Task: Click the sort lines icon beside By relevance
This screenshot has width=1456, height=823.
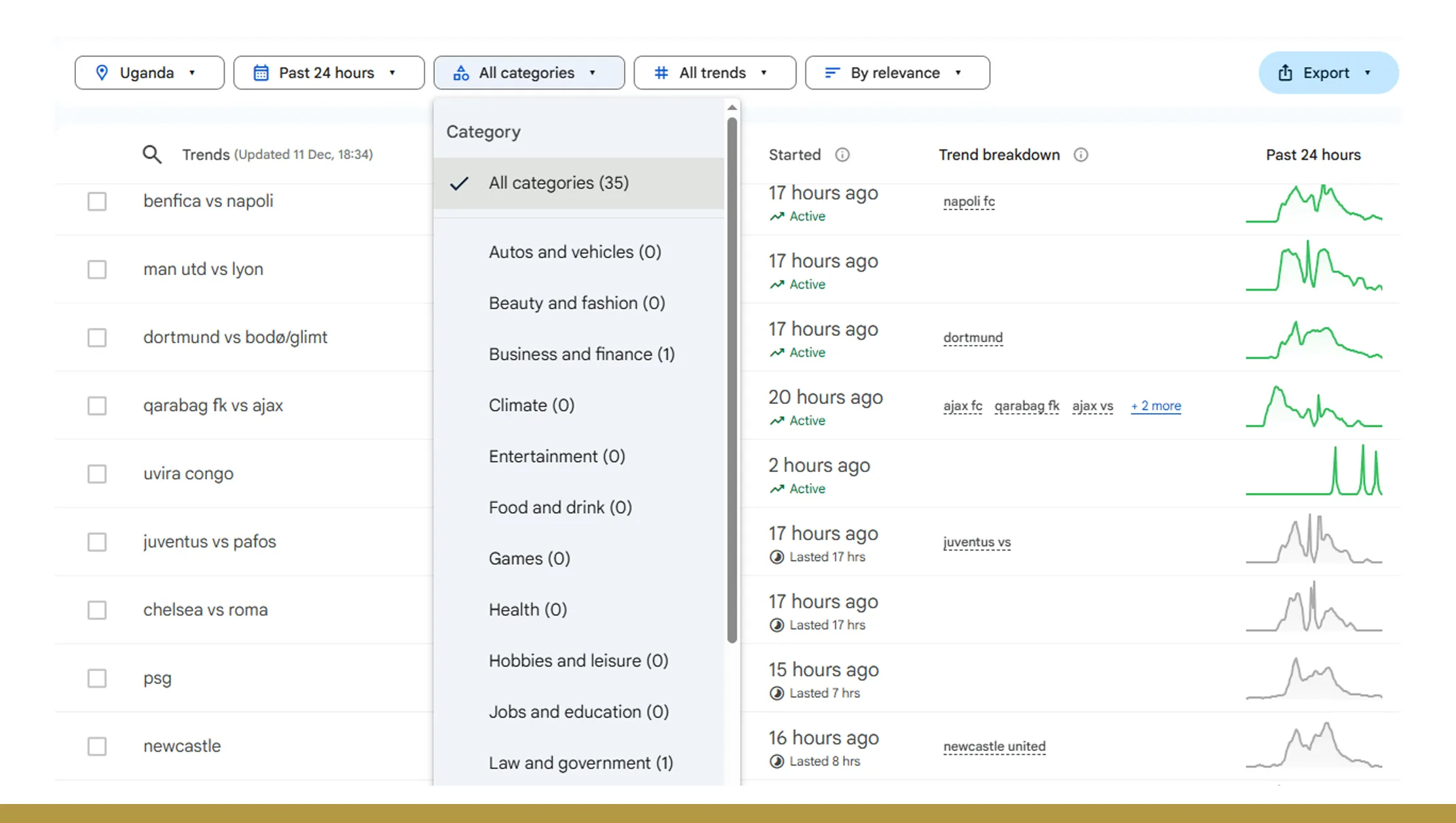Action: tap(831, 73)
